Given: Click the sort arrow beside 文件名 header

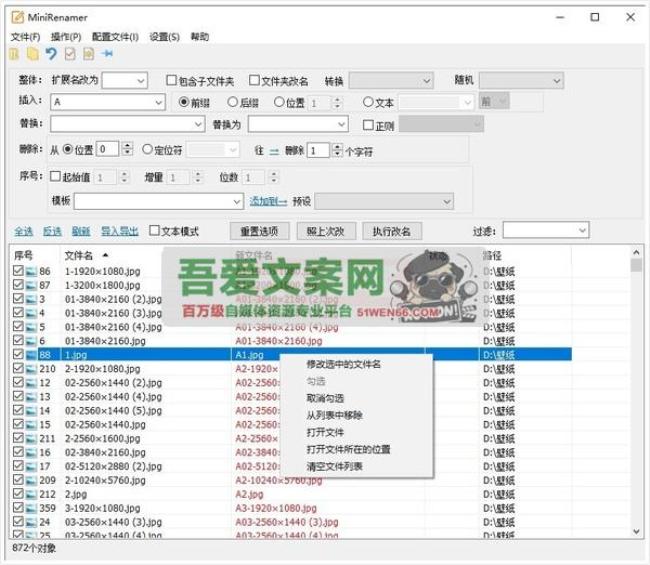Looking at the screenshot, I should coord(105,255).
